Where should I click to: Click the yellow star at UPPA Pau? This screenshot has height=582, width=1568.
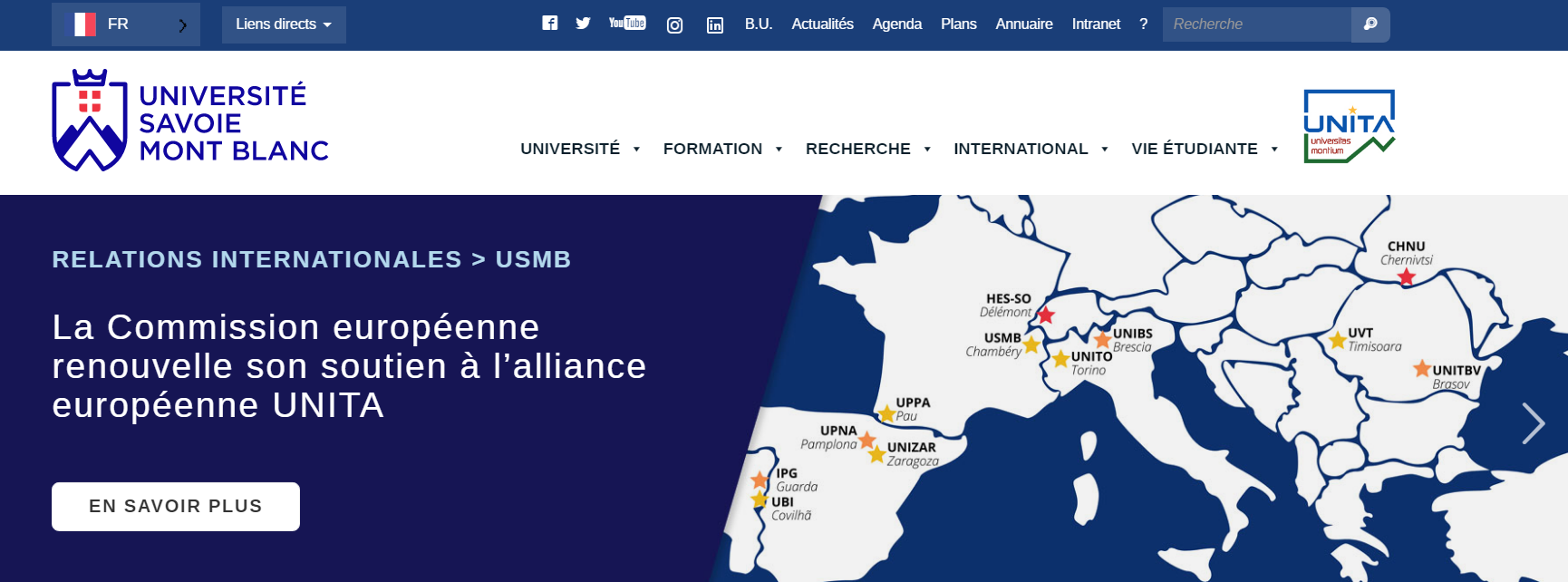tap(887, 413)
